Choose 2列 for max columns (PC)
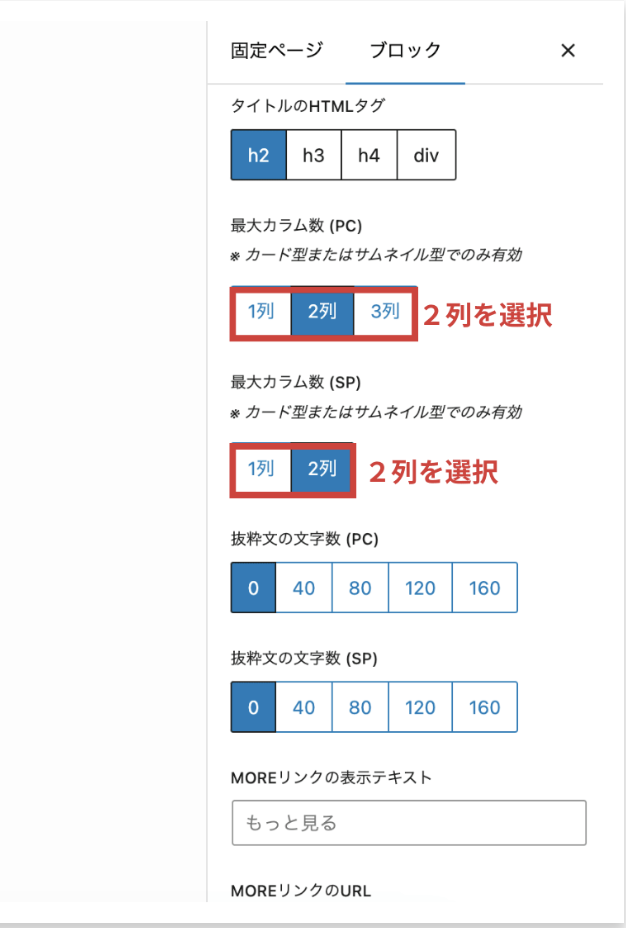 click(322, 311)
